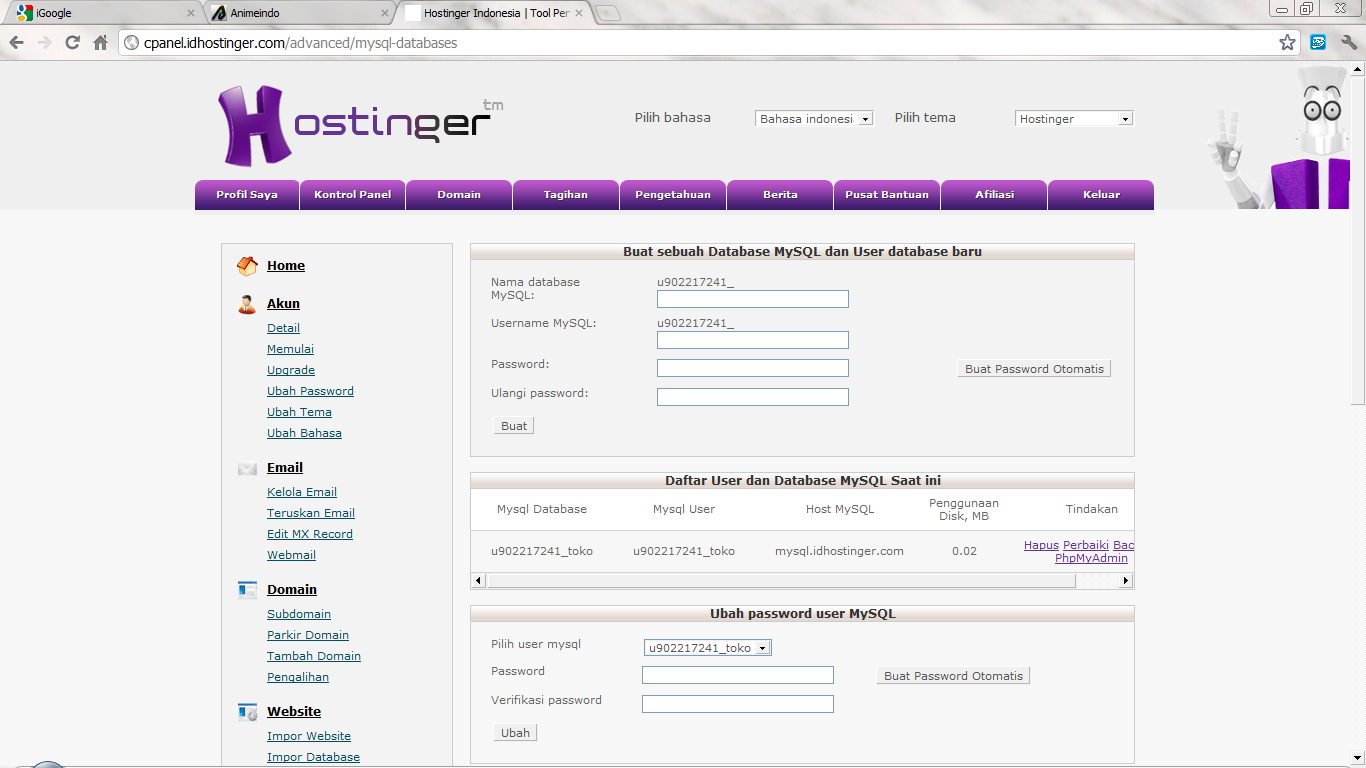Open the Subdomain link
The height and width of the screenshot is (768, 1366).
pyautogui.click(x=299, y=614)
